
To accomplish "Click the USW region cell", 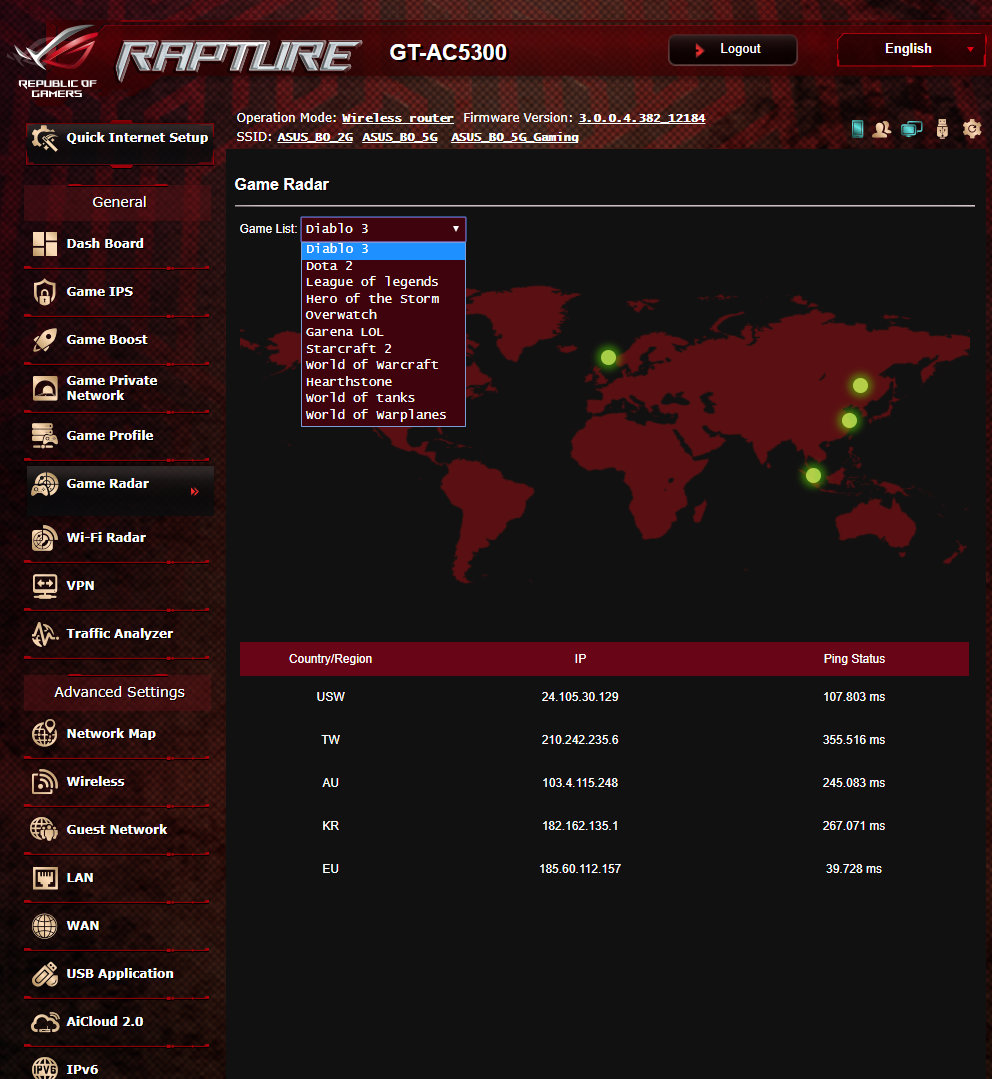I will coord(330,697).
